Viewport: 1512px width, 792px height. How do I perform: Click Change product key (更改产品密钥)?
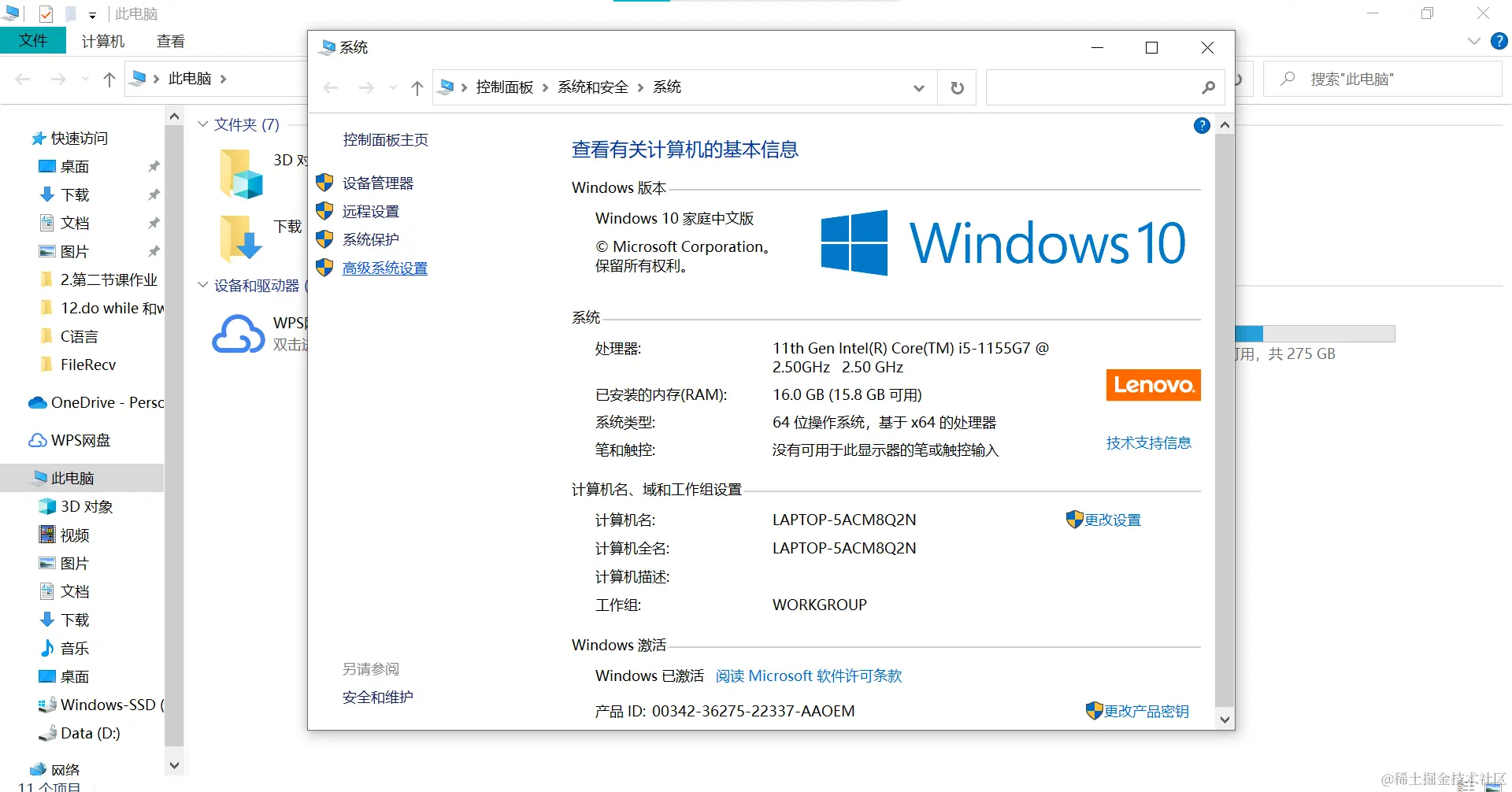(1146, 712)
